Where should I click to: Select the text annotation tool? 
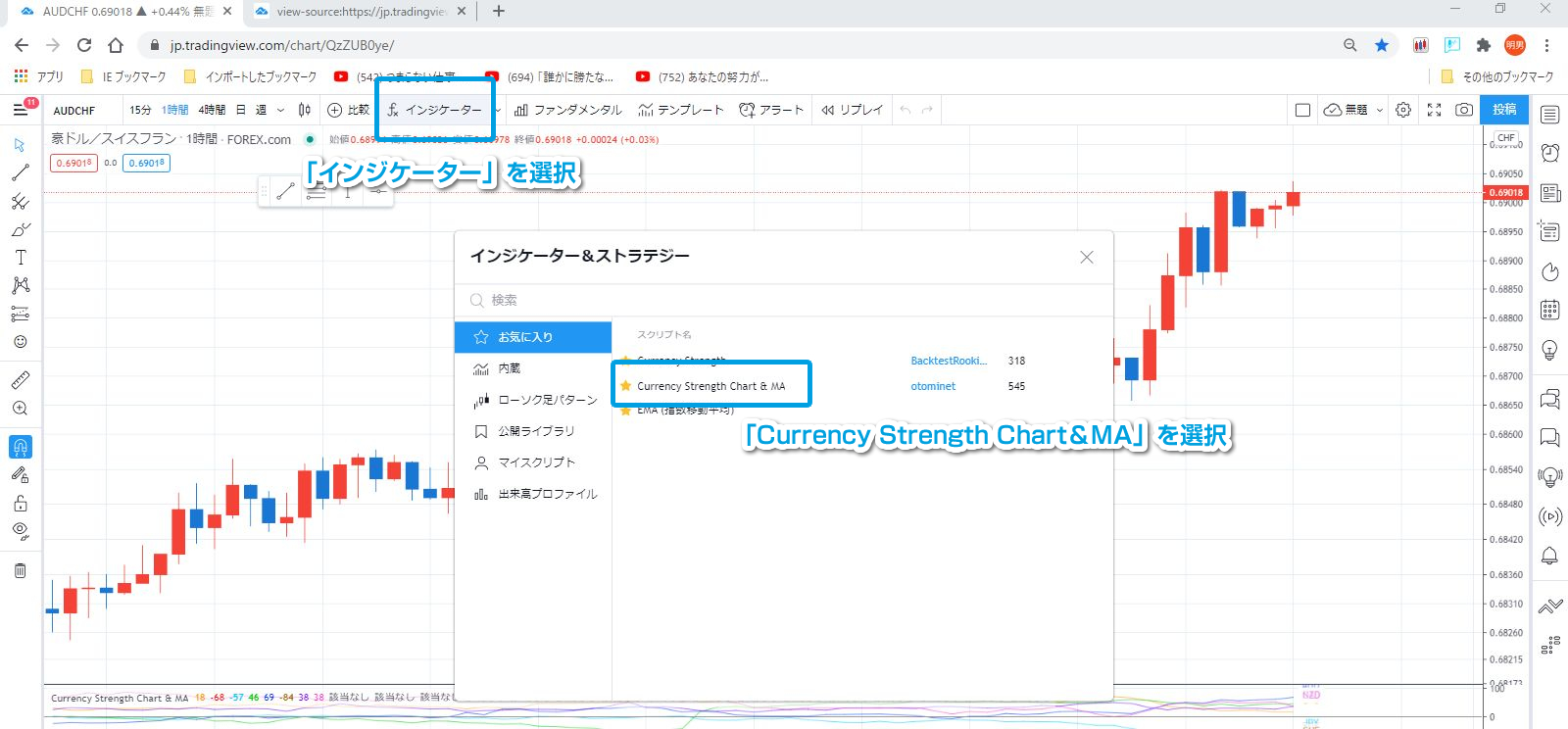click(x=20, y=258)
